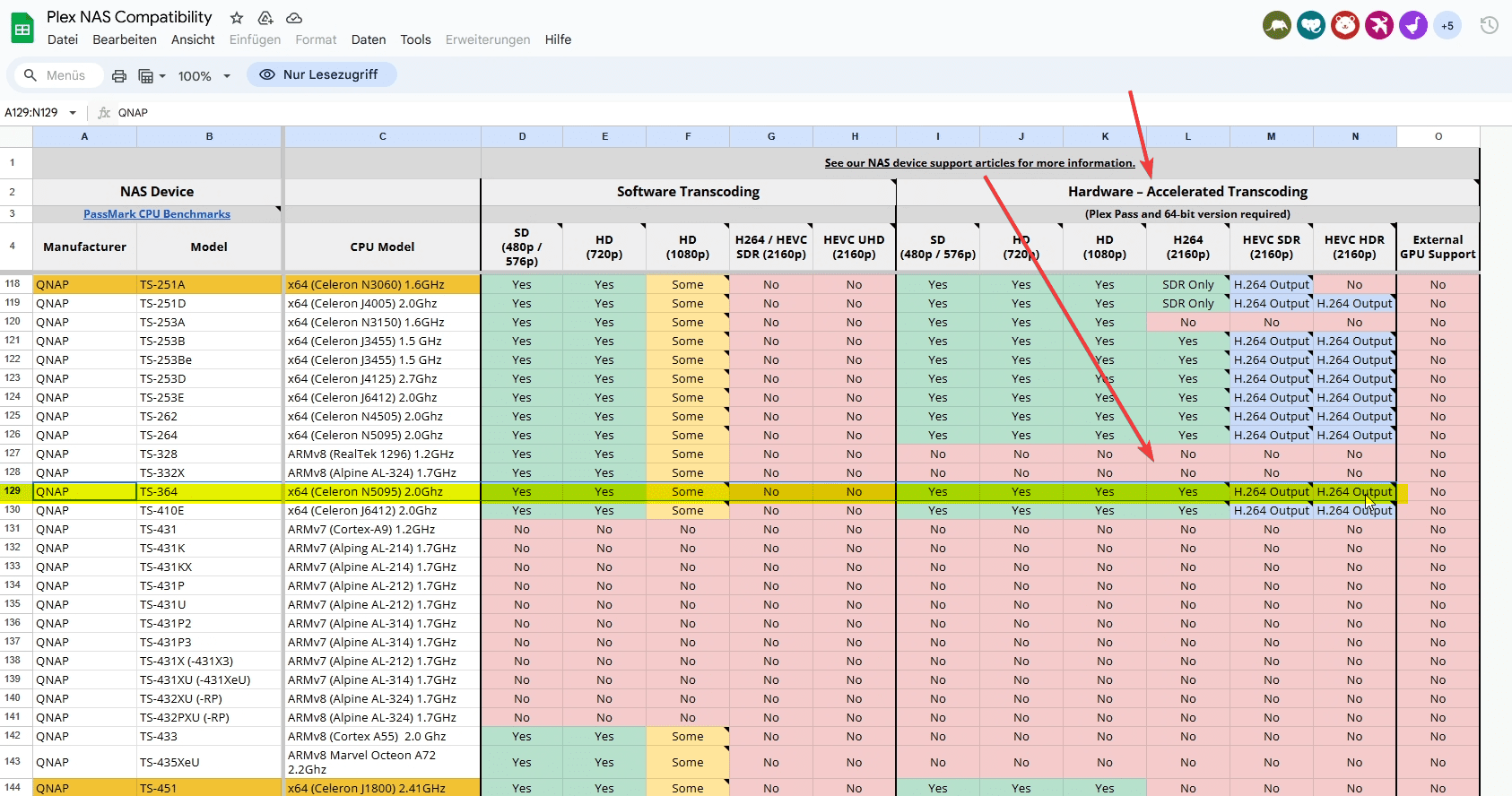Screen dimensions: 1512x796
Task: Open the Hilfe menu
Action: click(x=558, y=39)
